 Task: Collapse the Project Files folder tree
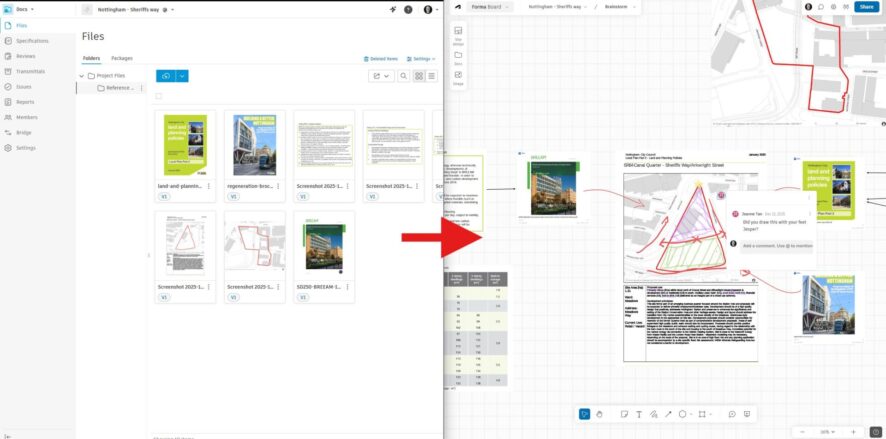82,76
